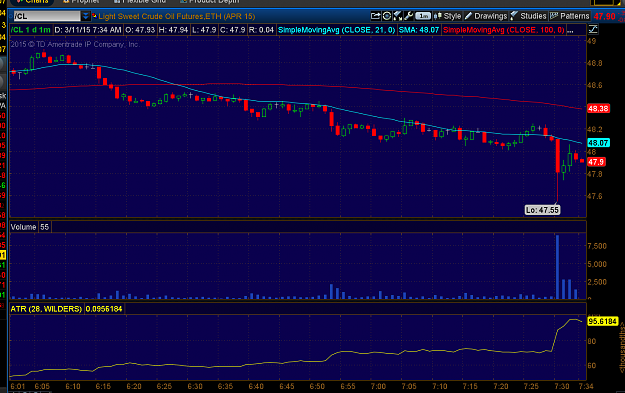This screenshot has width=625, height=393.
Task: Switch to the Charts tab
Action: point(32,2)
